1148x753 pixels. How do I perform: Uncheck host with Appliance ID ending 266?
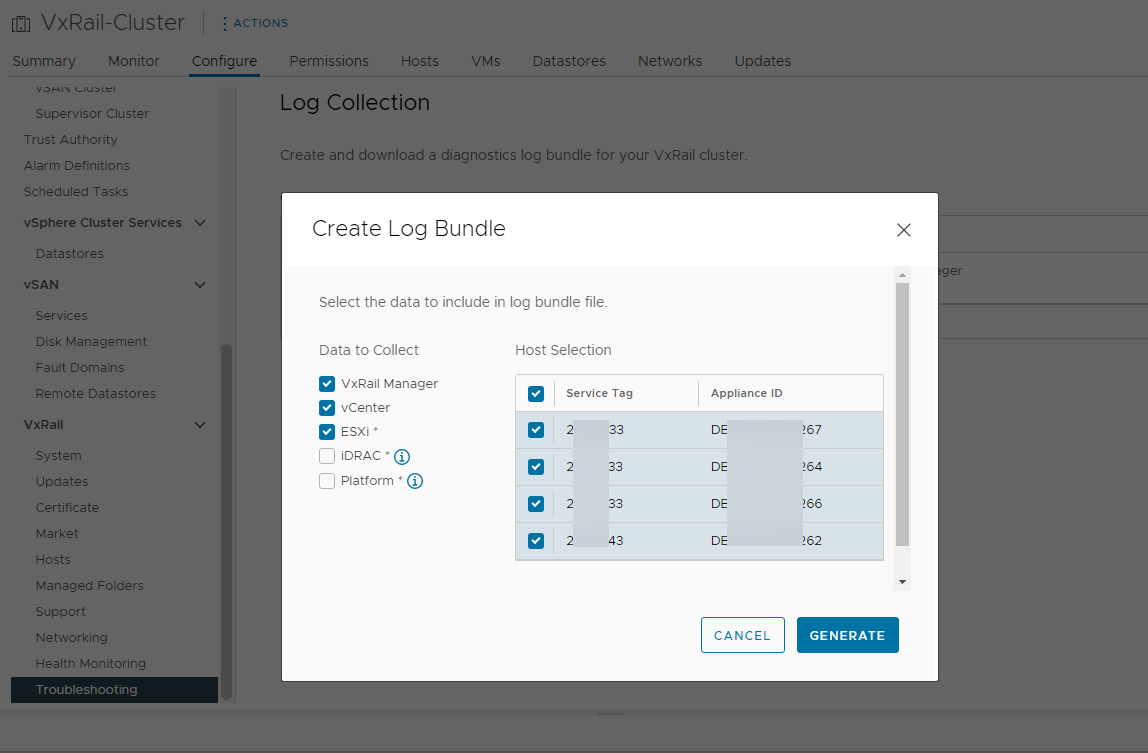pyautogui.click(x=536, y=504)
